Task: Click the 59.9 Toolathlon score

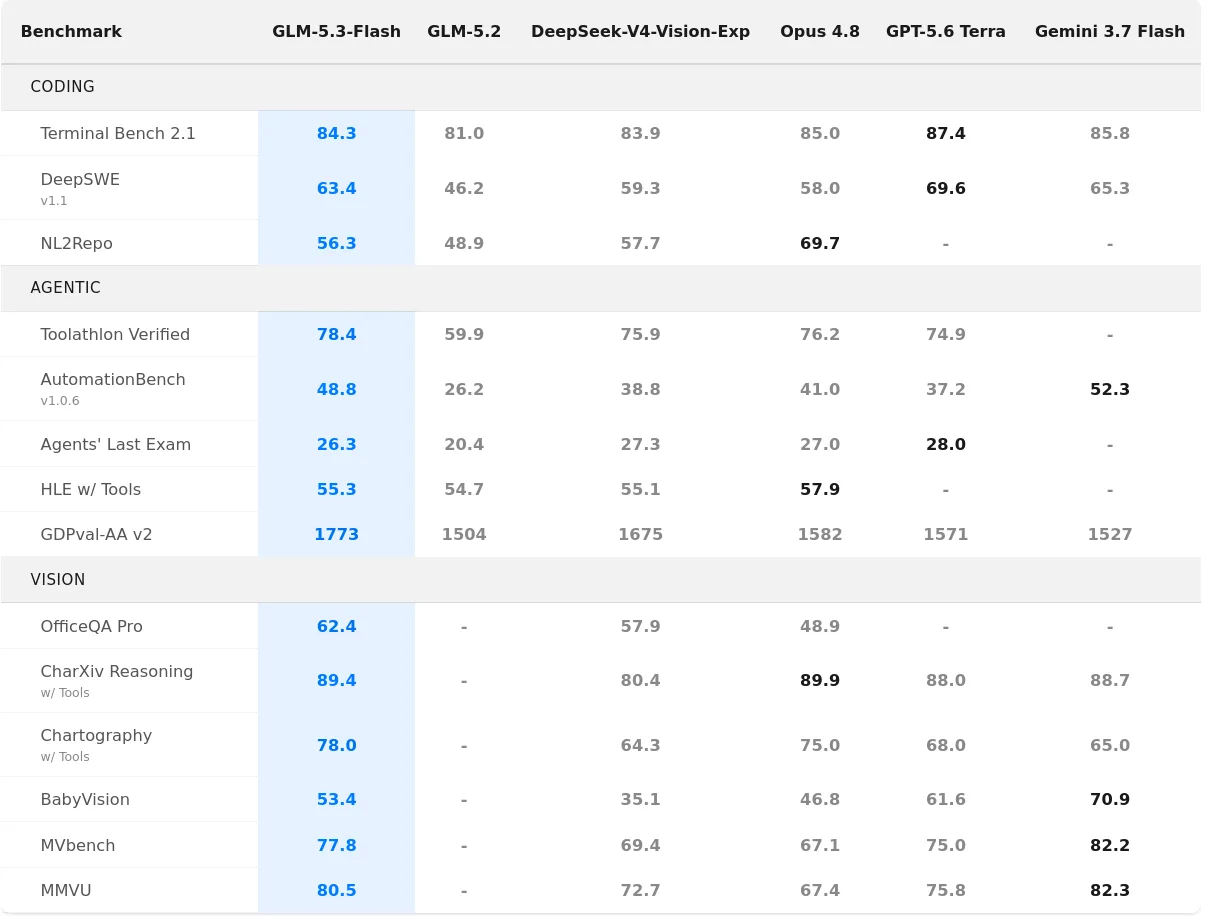Action: [464, 335]
